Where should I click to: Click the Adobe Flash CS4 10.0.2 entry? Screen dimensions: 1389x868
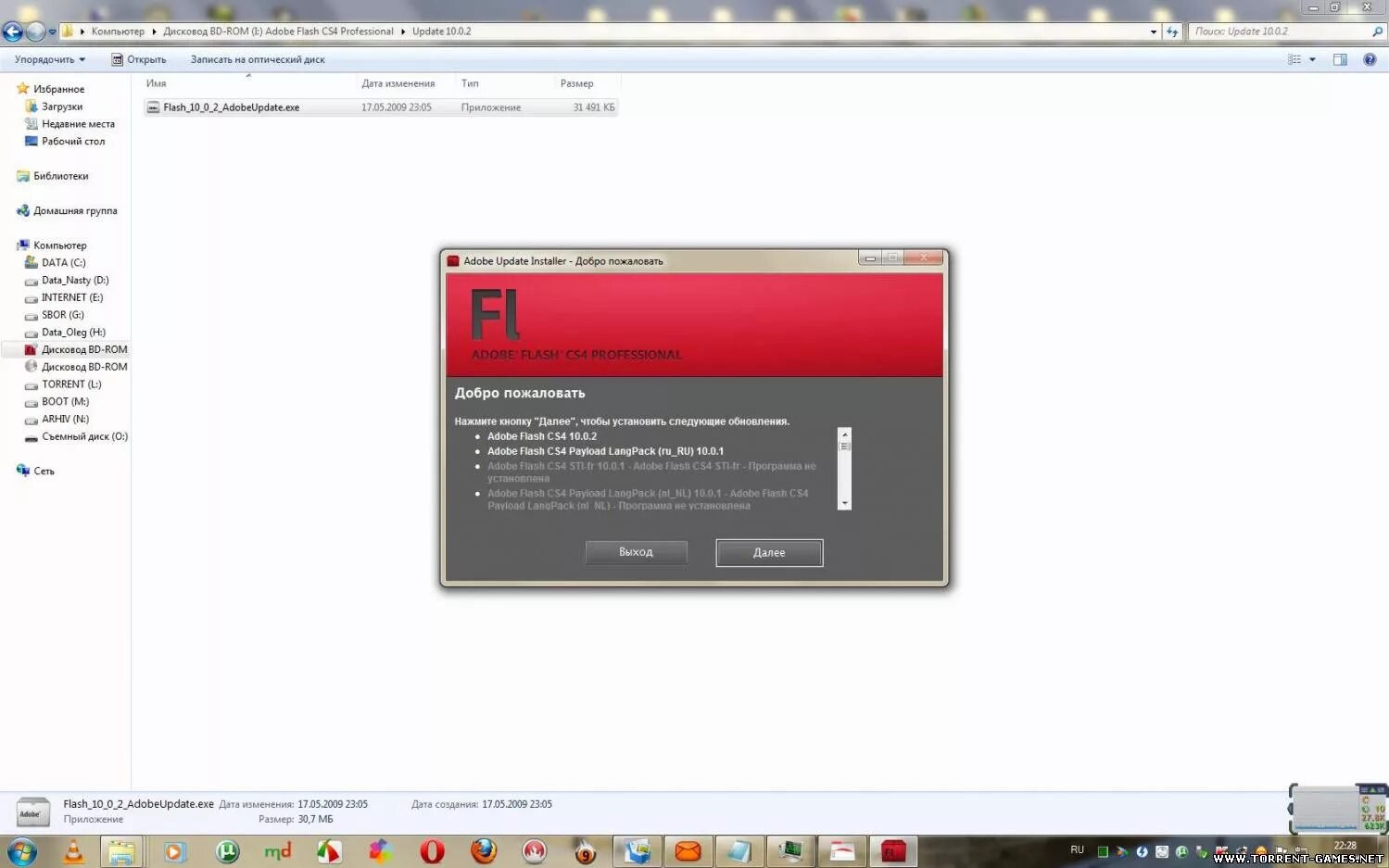(542, 436)
